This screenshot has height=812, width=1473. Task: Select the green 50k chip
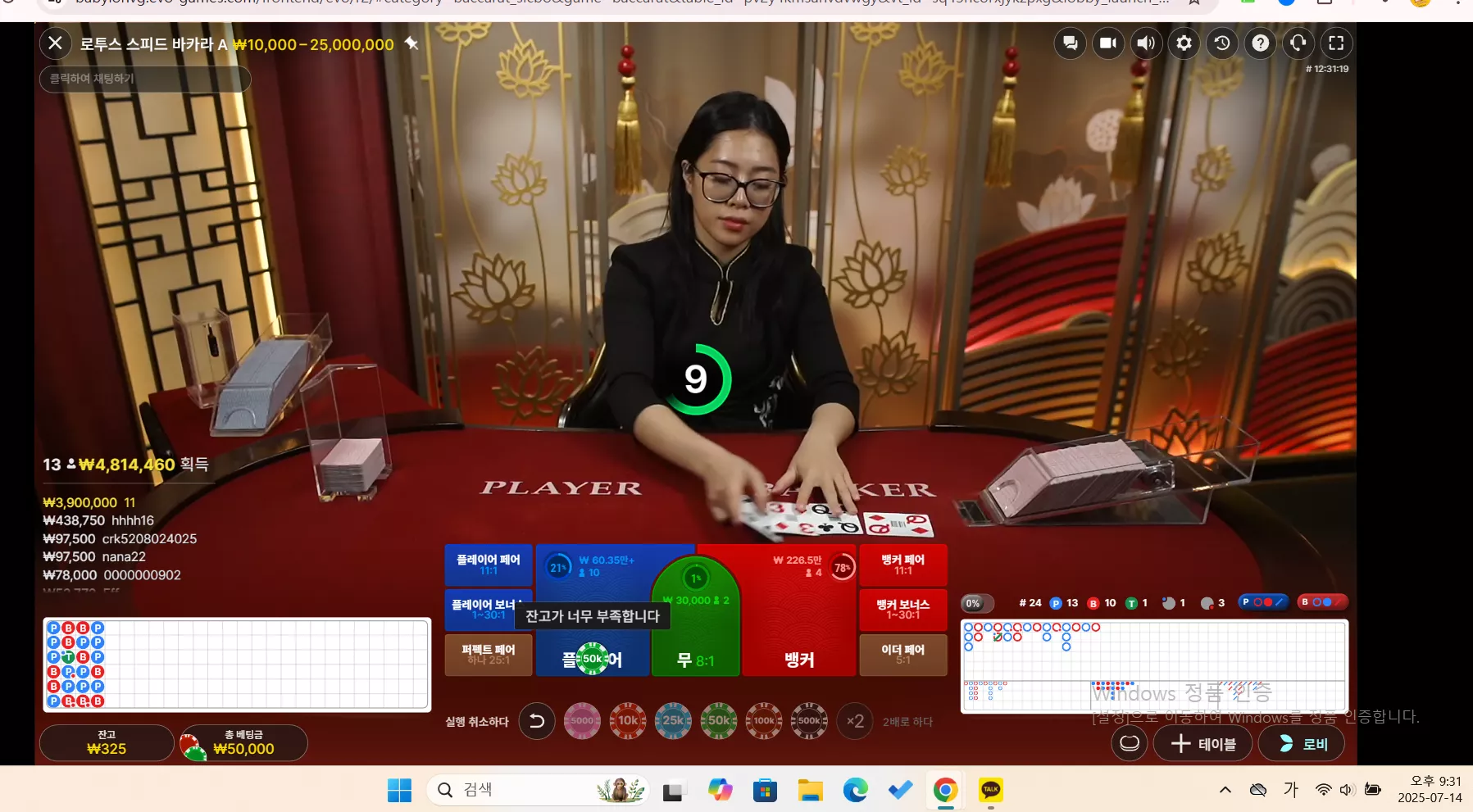(x=719, y=721)
